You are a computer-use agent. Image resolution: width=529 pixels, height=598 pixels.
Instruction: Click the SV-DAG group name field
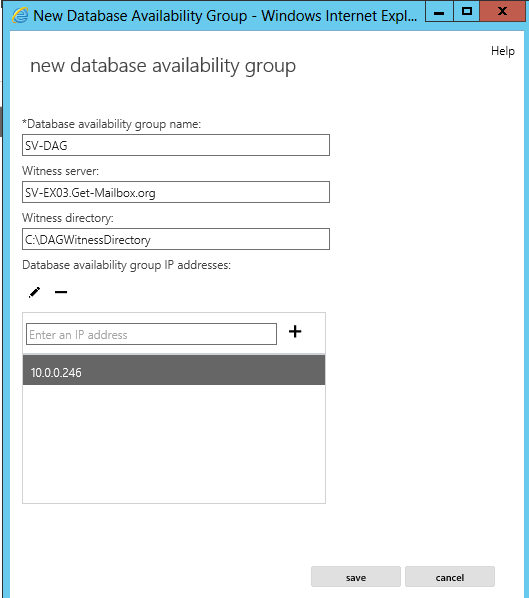click(x=176, y=145)
